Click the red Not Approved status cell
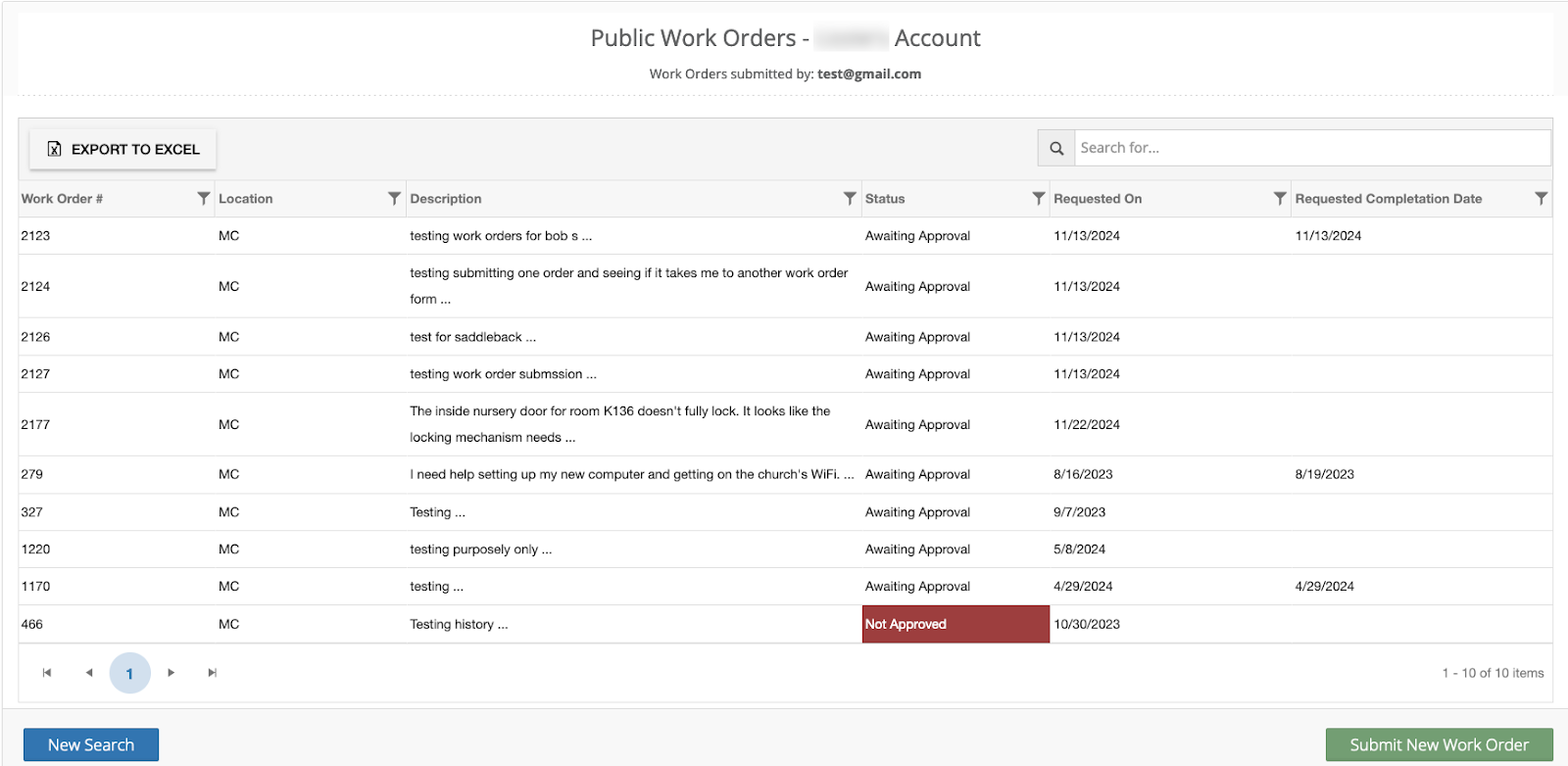This screenshot has height=766, width=1568. [x=955, y=624]
